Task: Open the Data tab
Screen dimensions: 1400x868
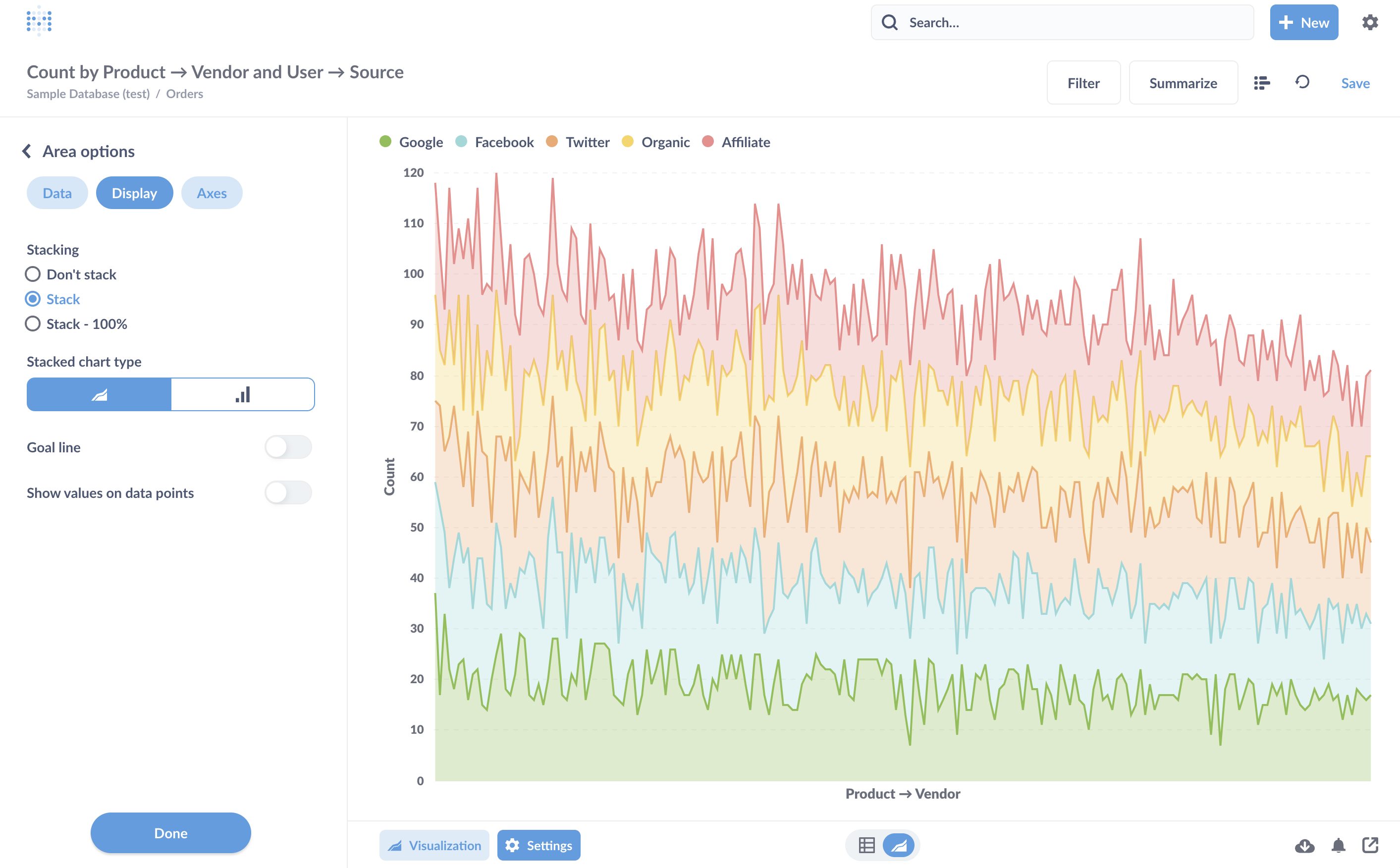Action: (57, 193)
